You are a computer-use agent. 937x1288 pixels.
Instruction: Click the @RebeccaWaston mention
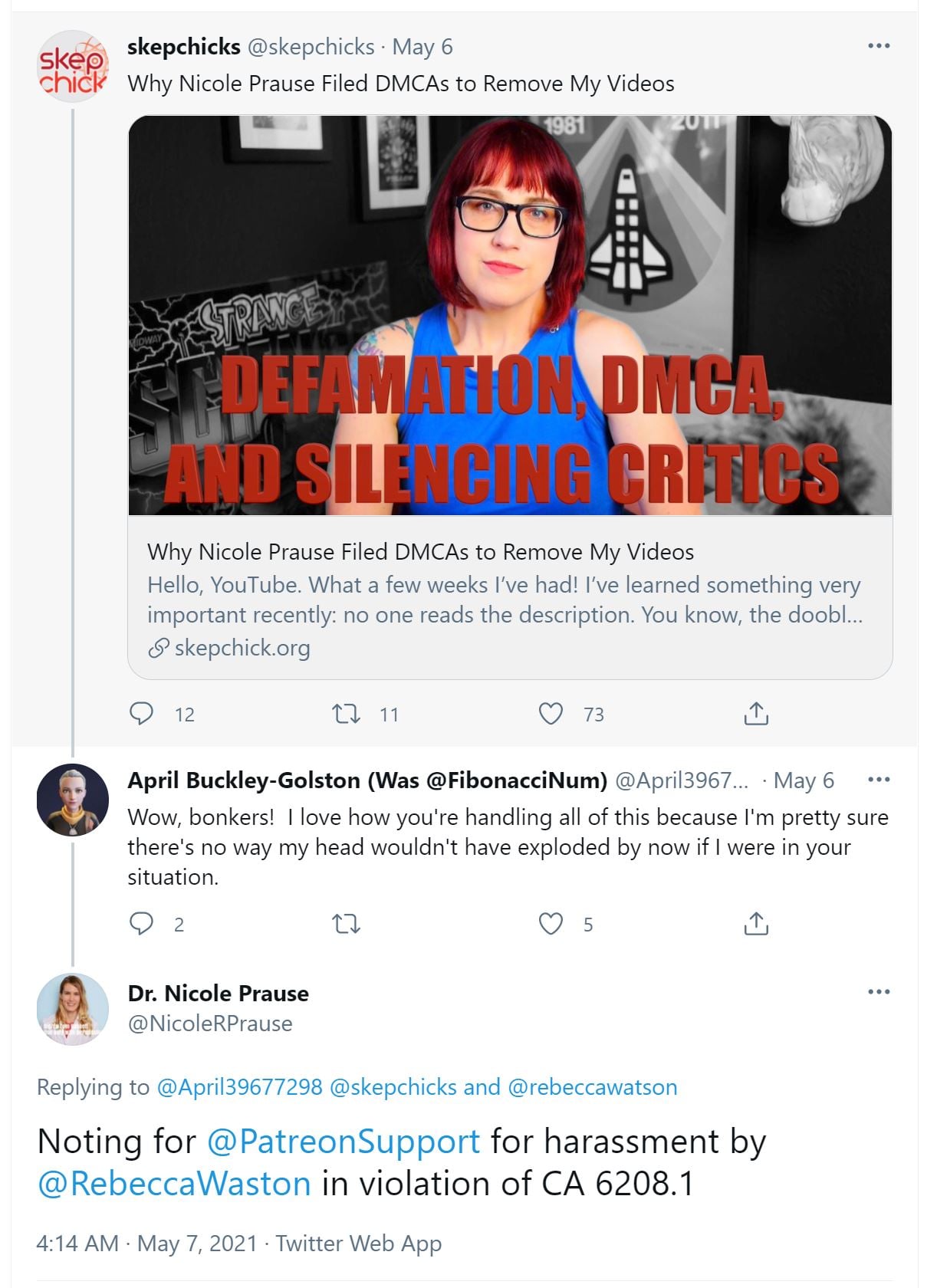click(x=174, y=1184)
